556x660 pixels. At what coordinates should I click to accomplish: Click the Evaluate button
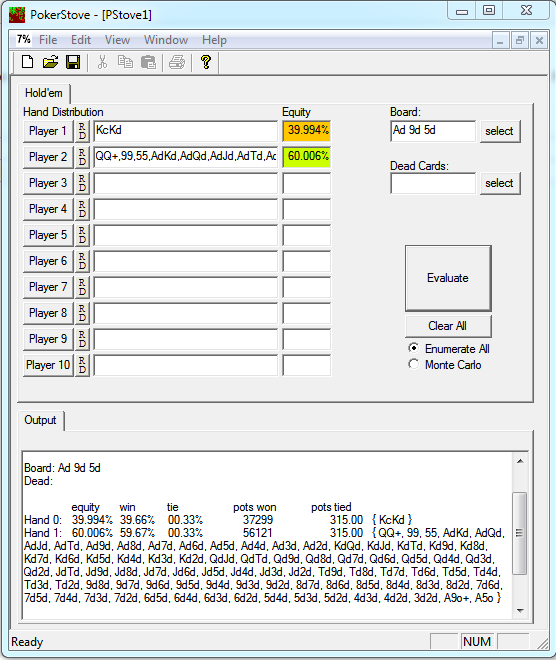coord(448,278)
